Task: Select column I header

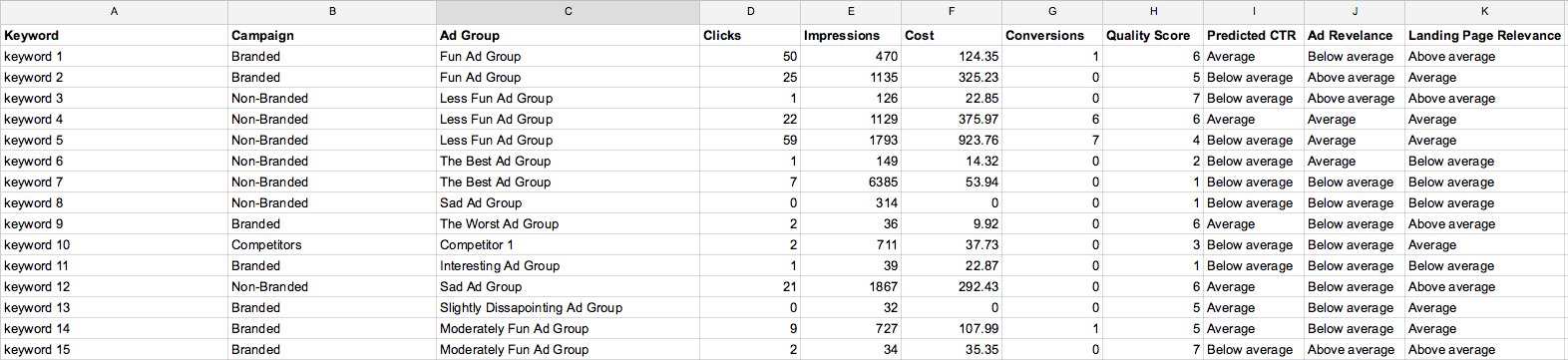Action: (1254, 12)
